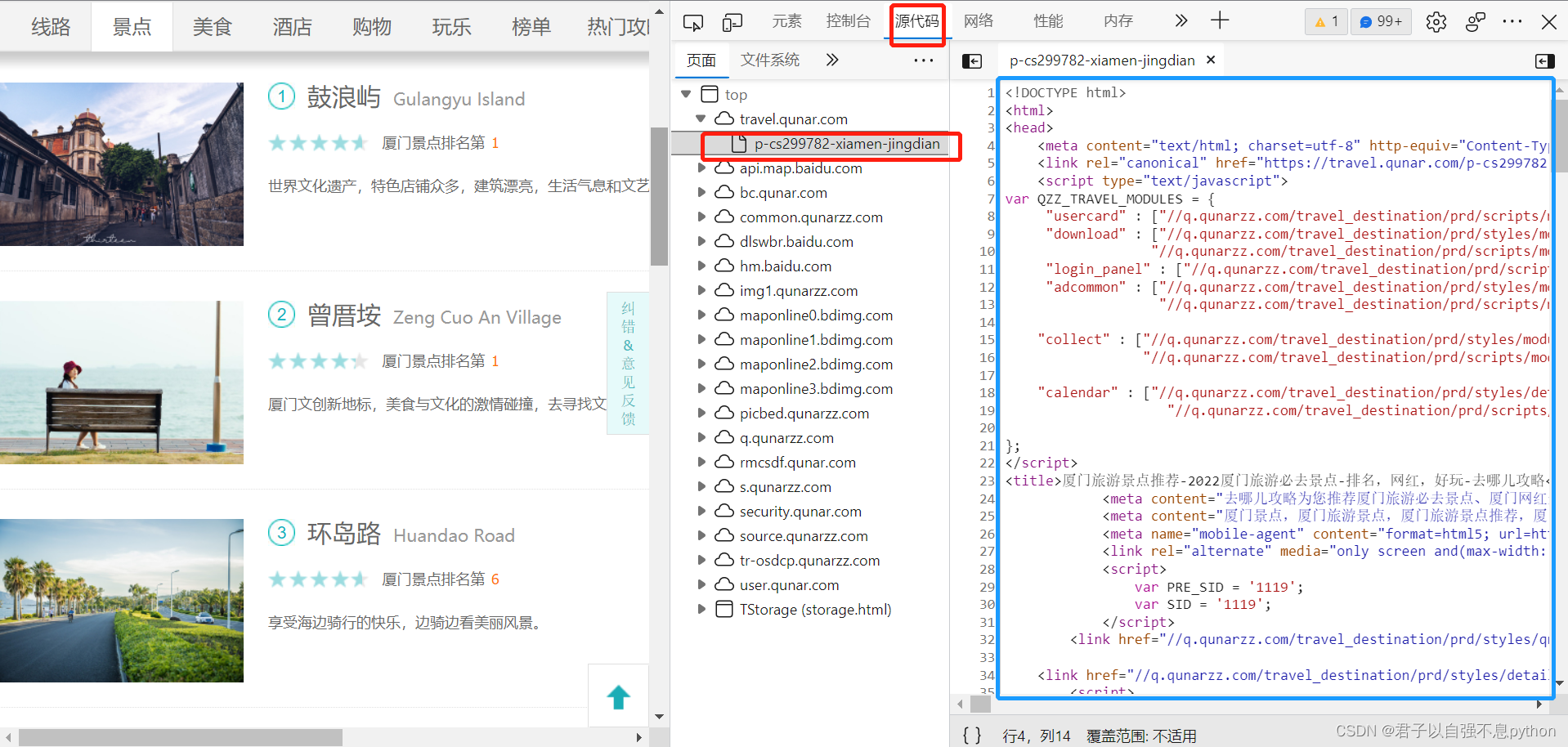
Task: Click the add new tool plus icon
Action: [1220, 21]
